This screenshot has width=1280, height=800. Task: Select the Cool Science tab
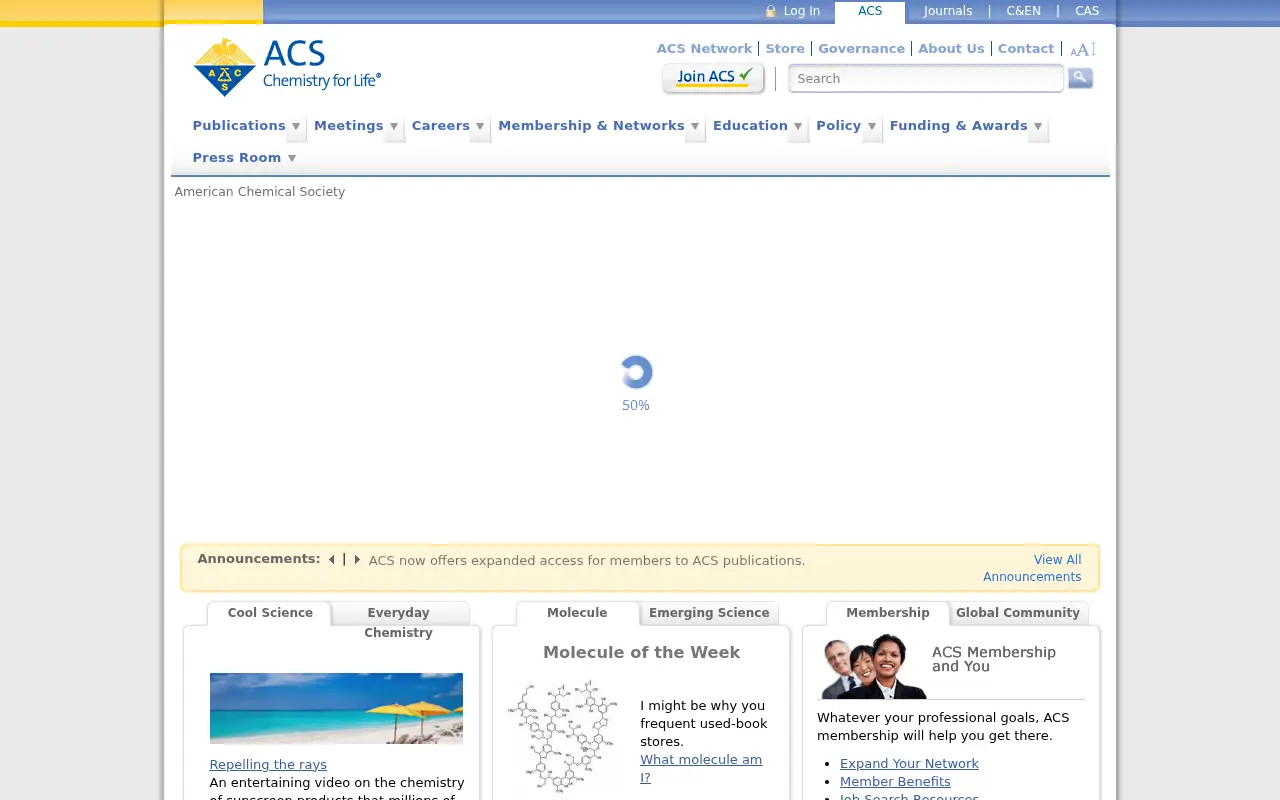pyautogui.click(x=270, y=613)
